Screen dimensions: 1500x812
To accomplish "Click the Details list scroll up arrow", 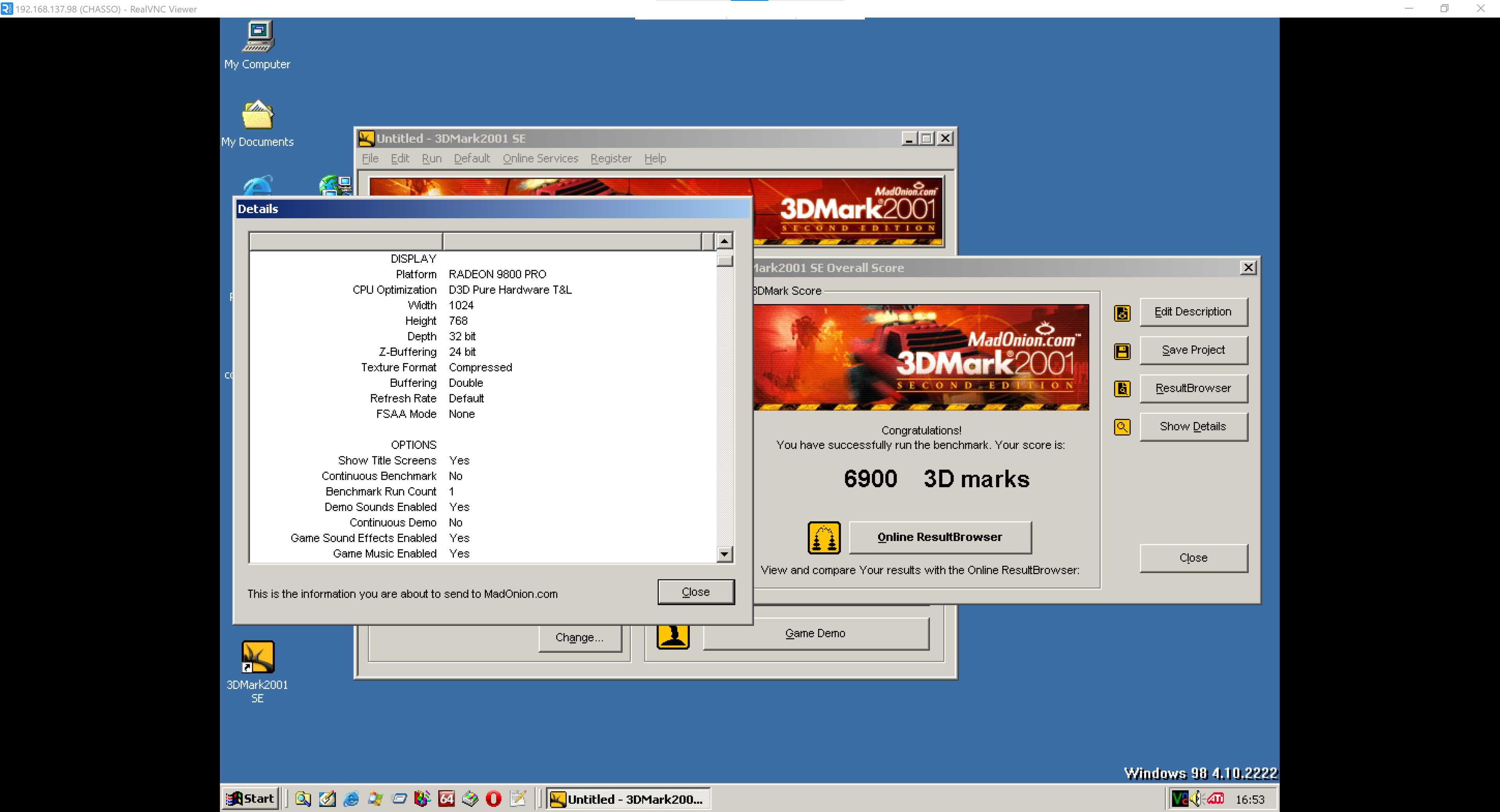I will click(724, 240).
